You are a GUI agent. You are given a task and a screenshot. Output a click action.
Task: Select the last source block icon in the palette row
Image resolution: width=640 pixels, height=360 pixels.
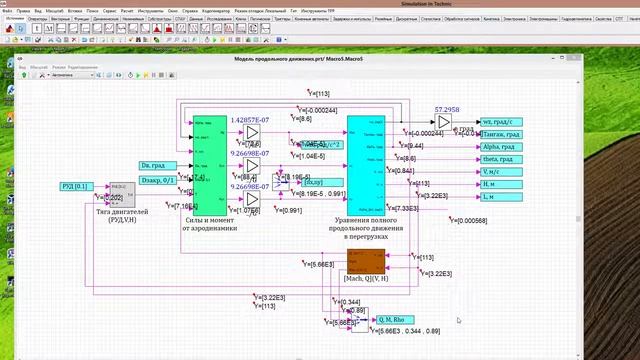265,29
